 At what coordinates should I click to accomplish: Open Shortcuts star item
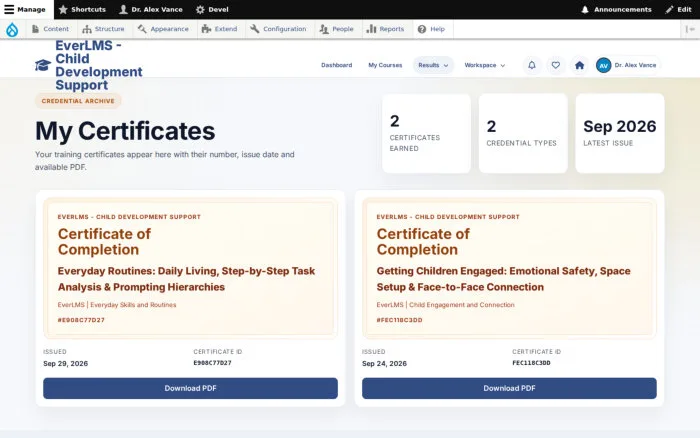[x=82, y=9]
